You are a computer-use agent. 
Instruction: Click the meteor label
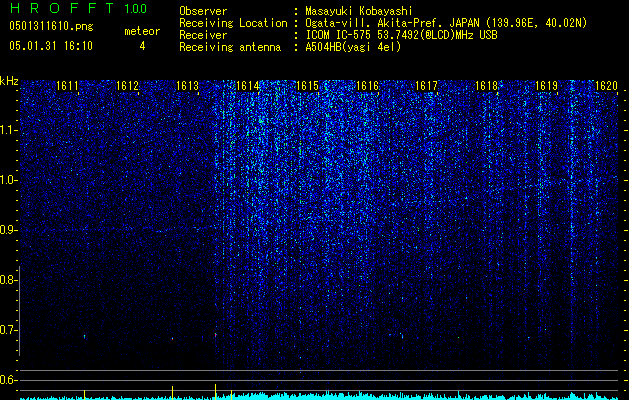[142, 31]
